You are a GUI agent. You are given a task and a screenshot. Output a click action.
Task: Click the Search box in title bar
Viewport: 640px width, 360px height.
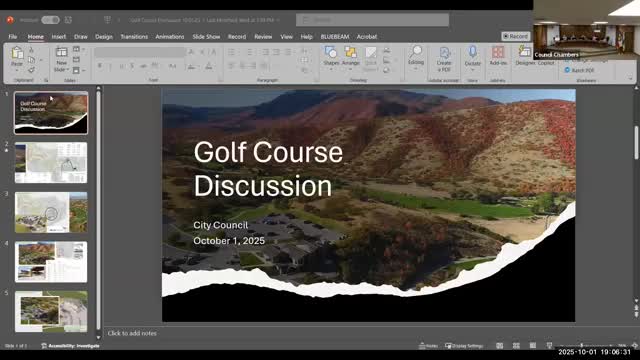372,20
